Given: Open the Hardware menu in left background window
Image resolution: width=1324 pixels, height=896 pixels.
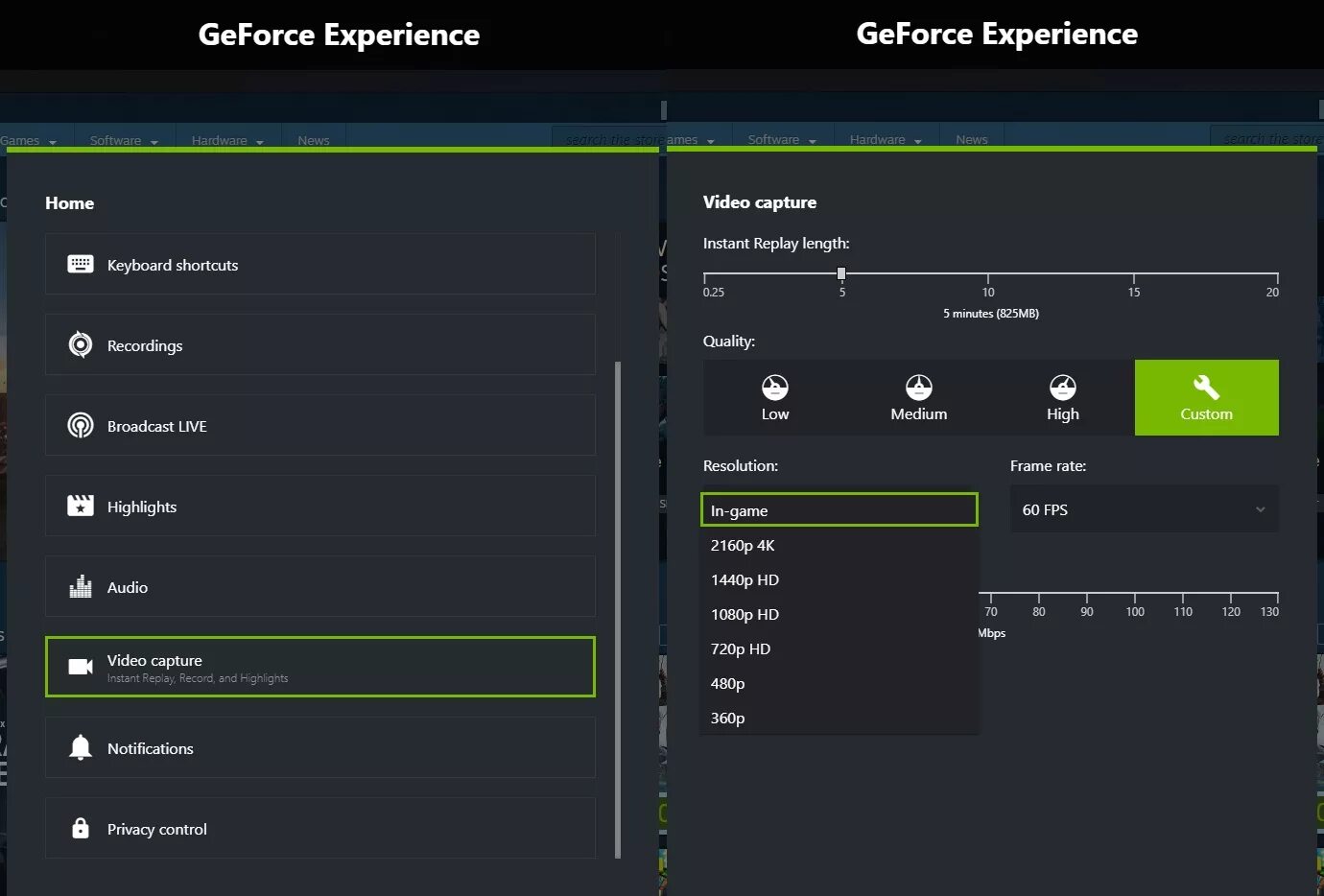Looking at the screenshot, I should [227, 140].
